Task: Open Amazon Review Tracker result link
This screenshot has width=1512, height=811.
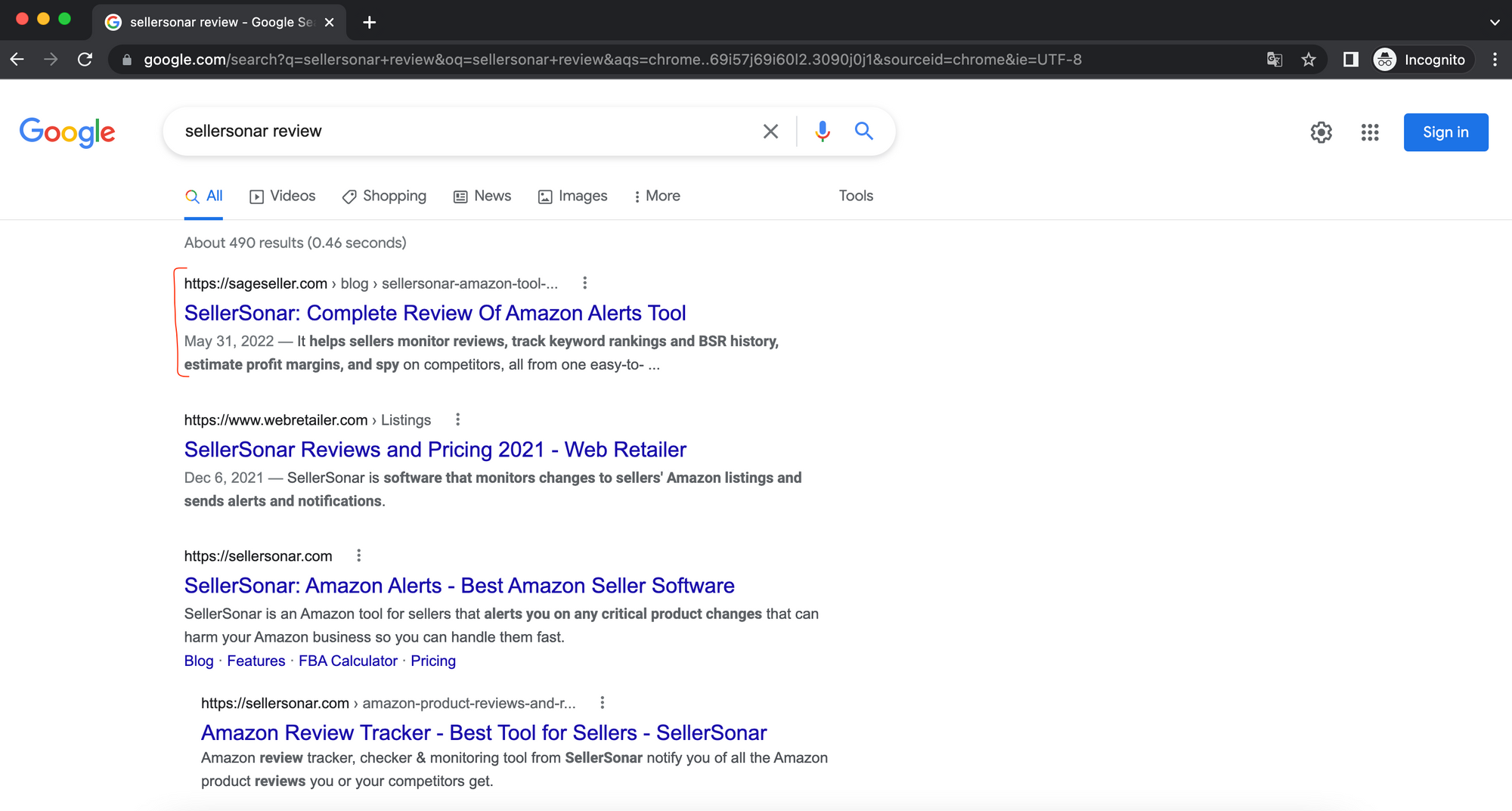Action: tap(484, 732)
